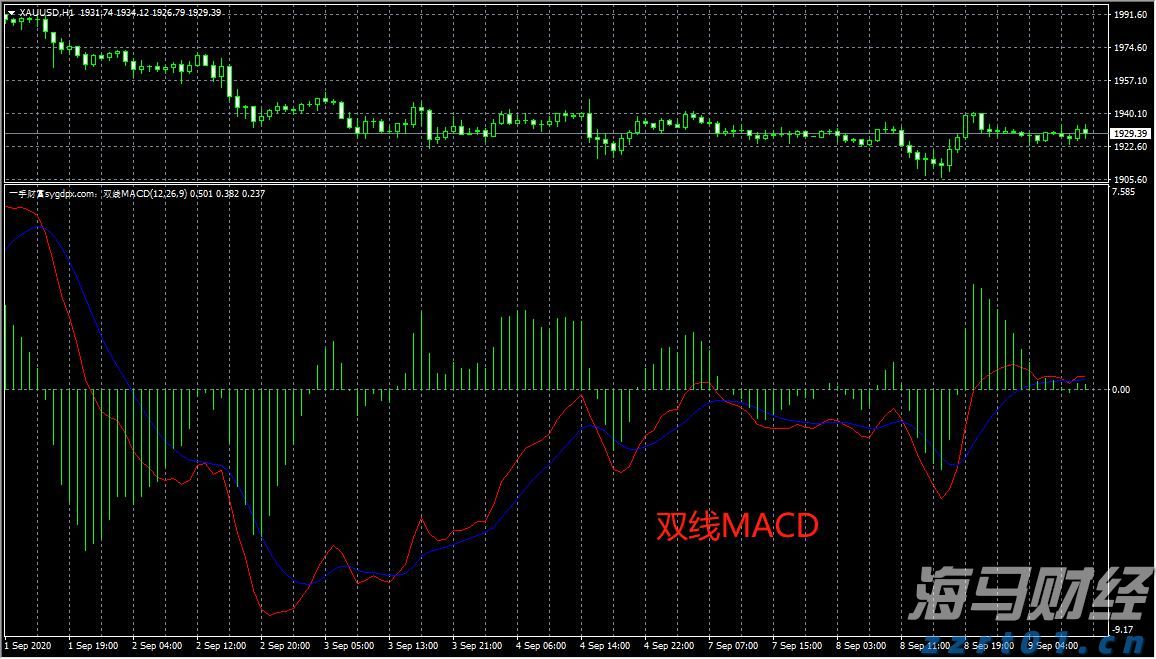Click the 1957.10 price scale label

pyautogui.click(x=1129, y=81)
